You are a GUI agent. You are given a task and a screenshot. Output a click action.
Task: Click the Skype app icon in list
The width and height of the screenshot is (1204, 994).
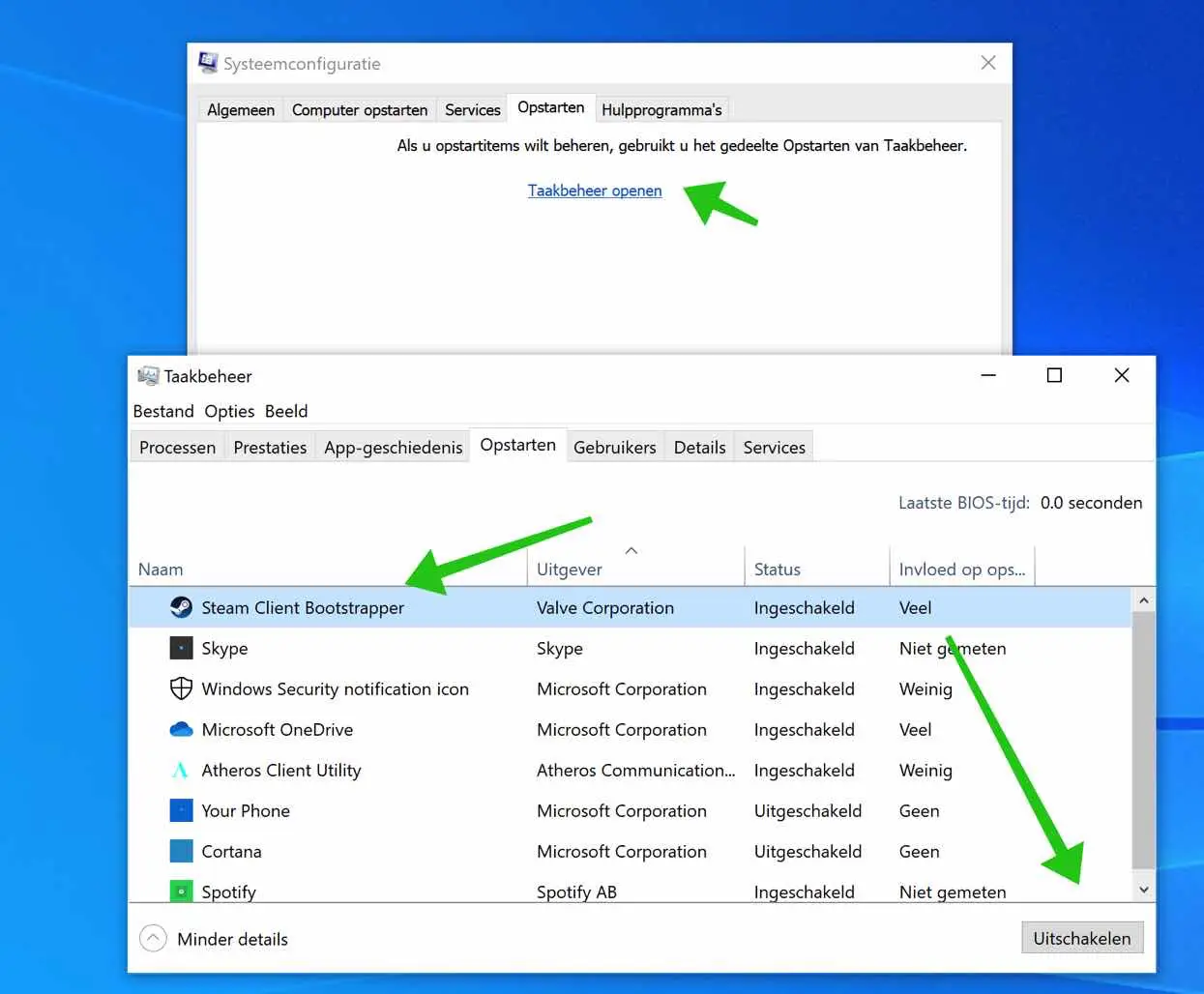click(181, 648)
